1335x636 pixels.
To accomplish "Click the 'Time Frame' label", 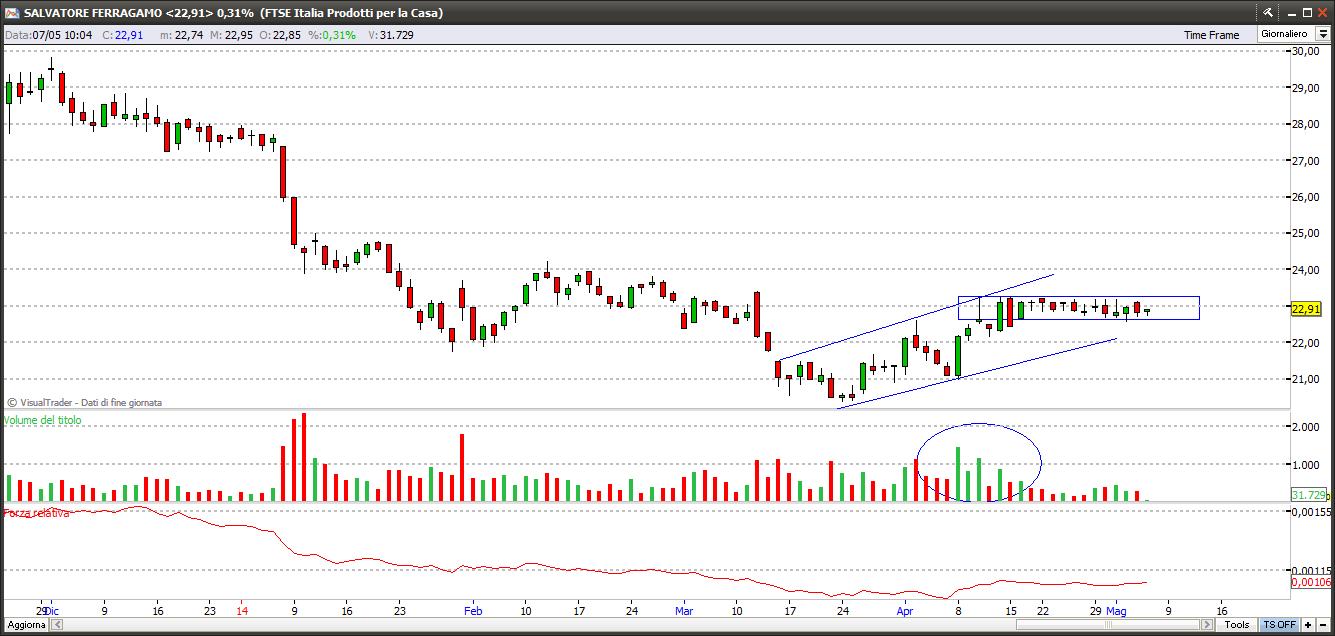I will (x=1211, y=34).
